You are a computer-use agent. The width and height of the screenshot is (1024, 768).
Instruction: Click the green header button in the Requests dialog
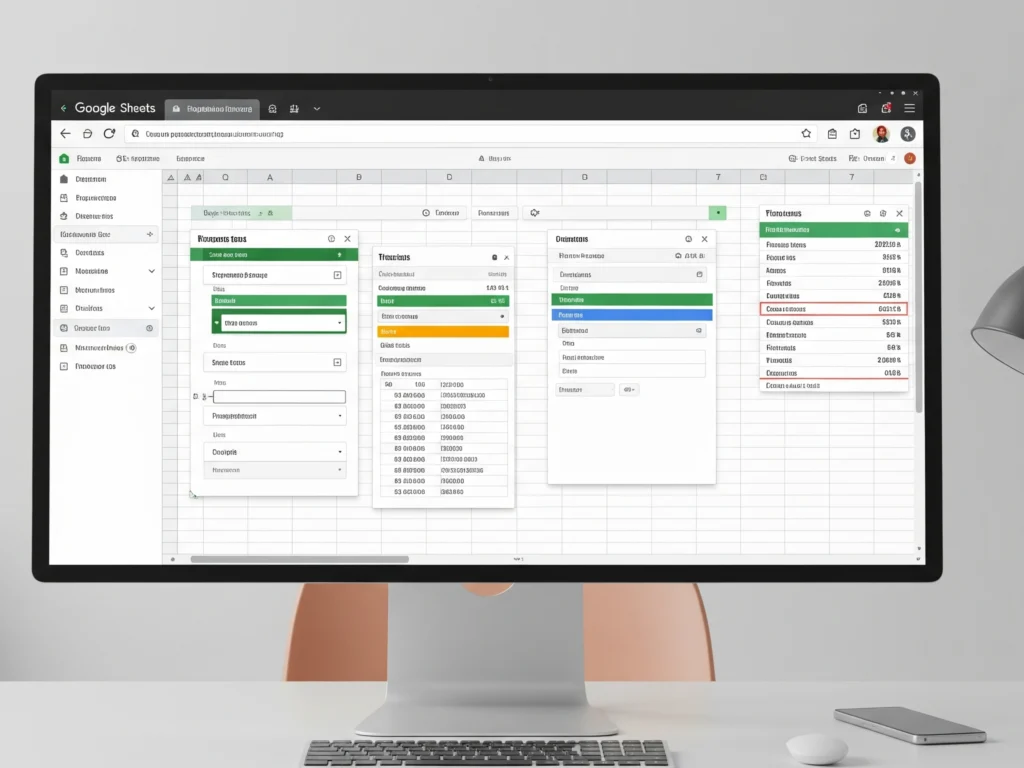(275, 254)
